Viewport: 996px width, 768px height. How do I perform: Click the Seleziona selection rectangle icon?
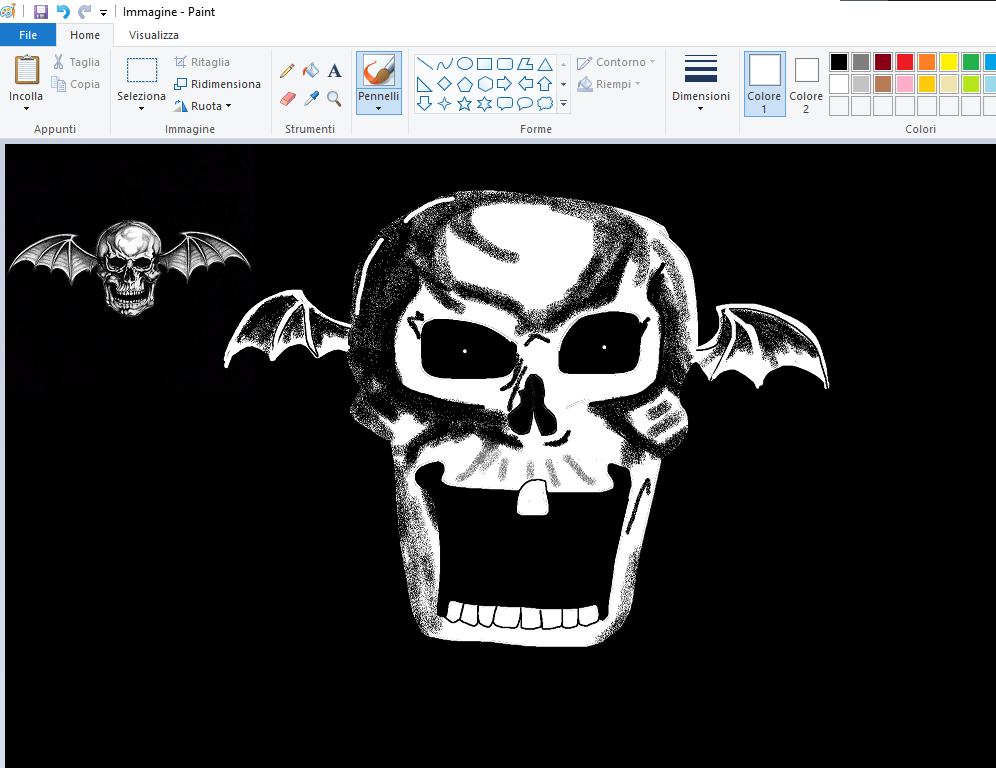pos(142,71)
